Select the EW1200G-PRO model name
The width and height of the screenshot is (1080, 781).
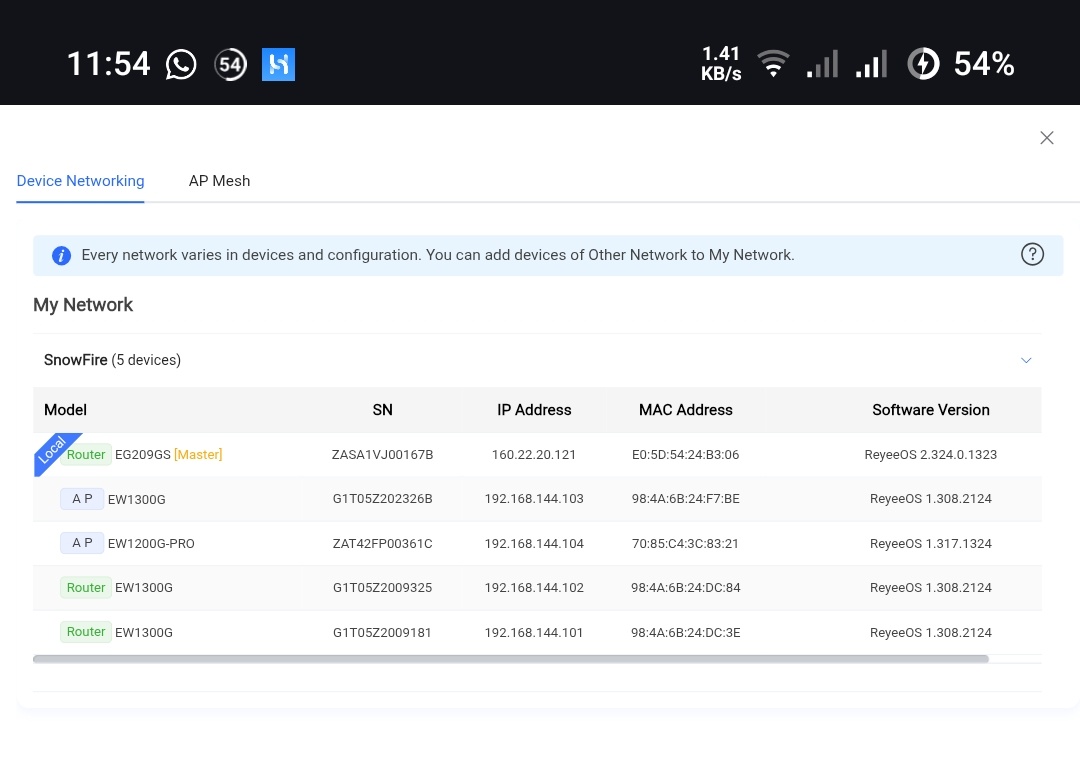pyautogui.click(x=152, y=543)
